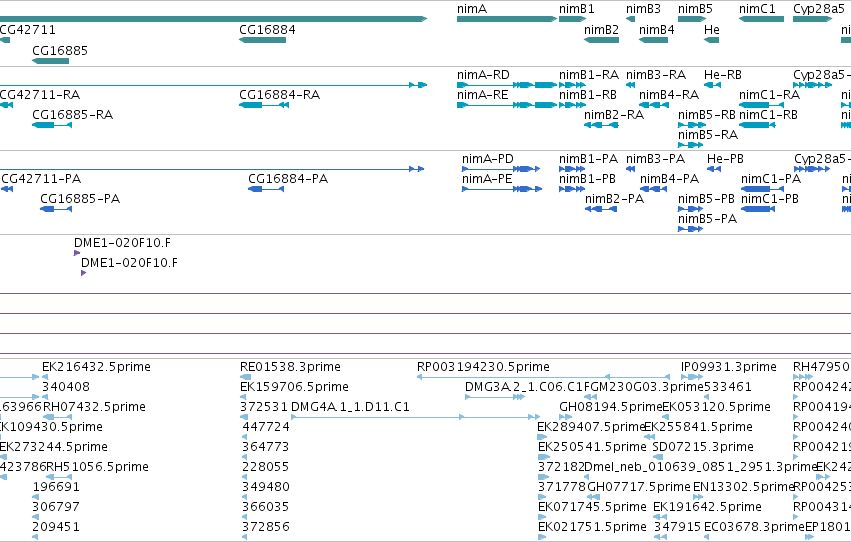Click transcript CG16885-RA
The width and height of the screenshot is (851, 542).
point(52,125)
